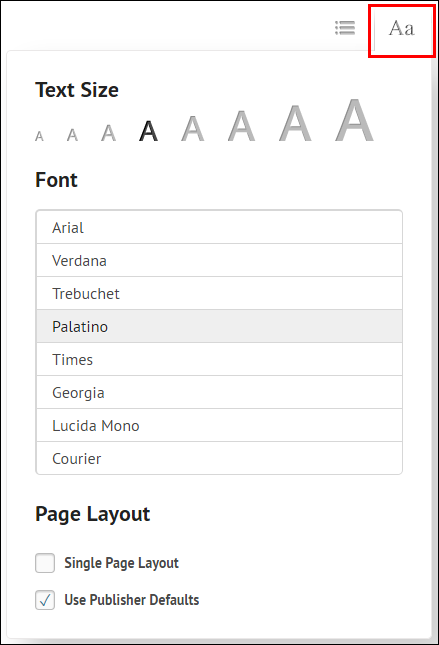This screenshot has width=439, height=645.
Task: Select the sixth text size A
Action: tap(242, 126)
